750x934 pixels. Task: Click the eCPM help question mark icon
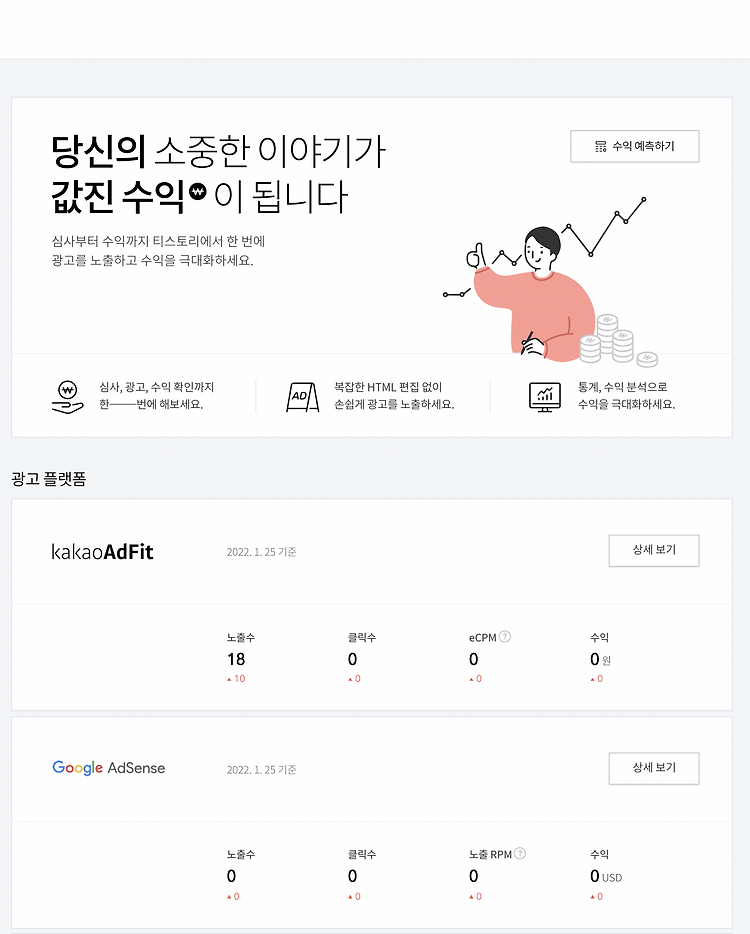pos(505,637)
